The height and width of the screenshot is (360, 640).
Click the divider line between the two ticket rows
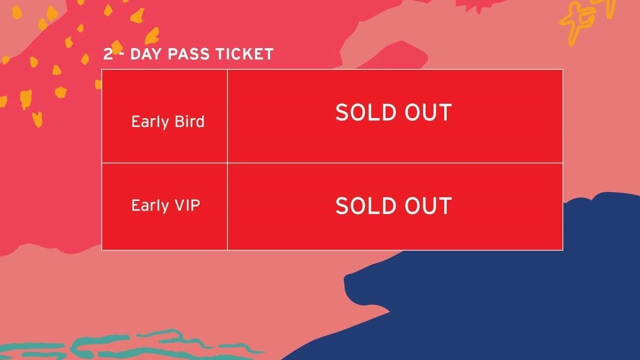pos(332,163)
